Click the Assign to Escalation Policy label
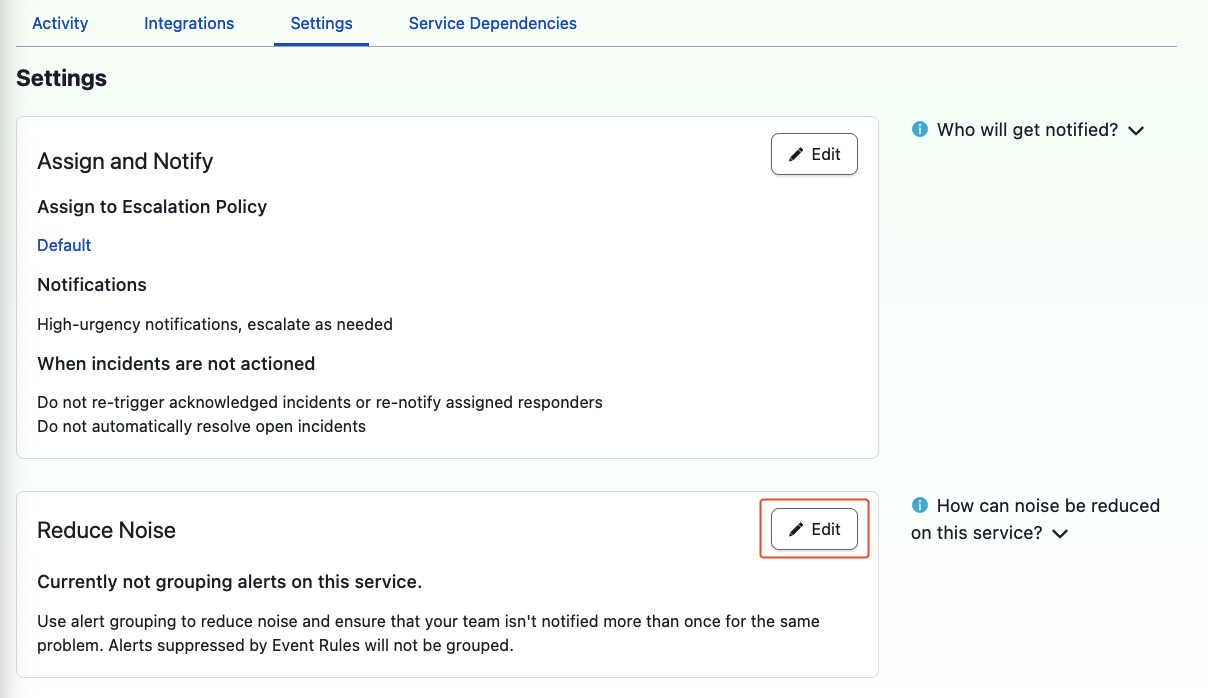The height and width of the screenshot is (698, 1208). [152, 207]
